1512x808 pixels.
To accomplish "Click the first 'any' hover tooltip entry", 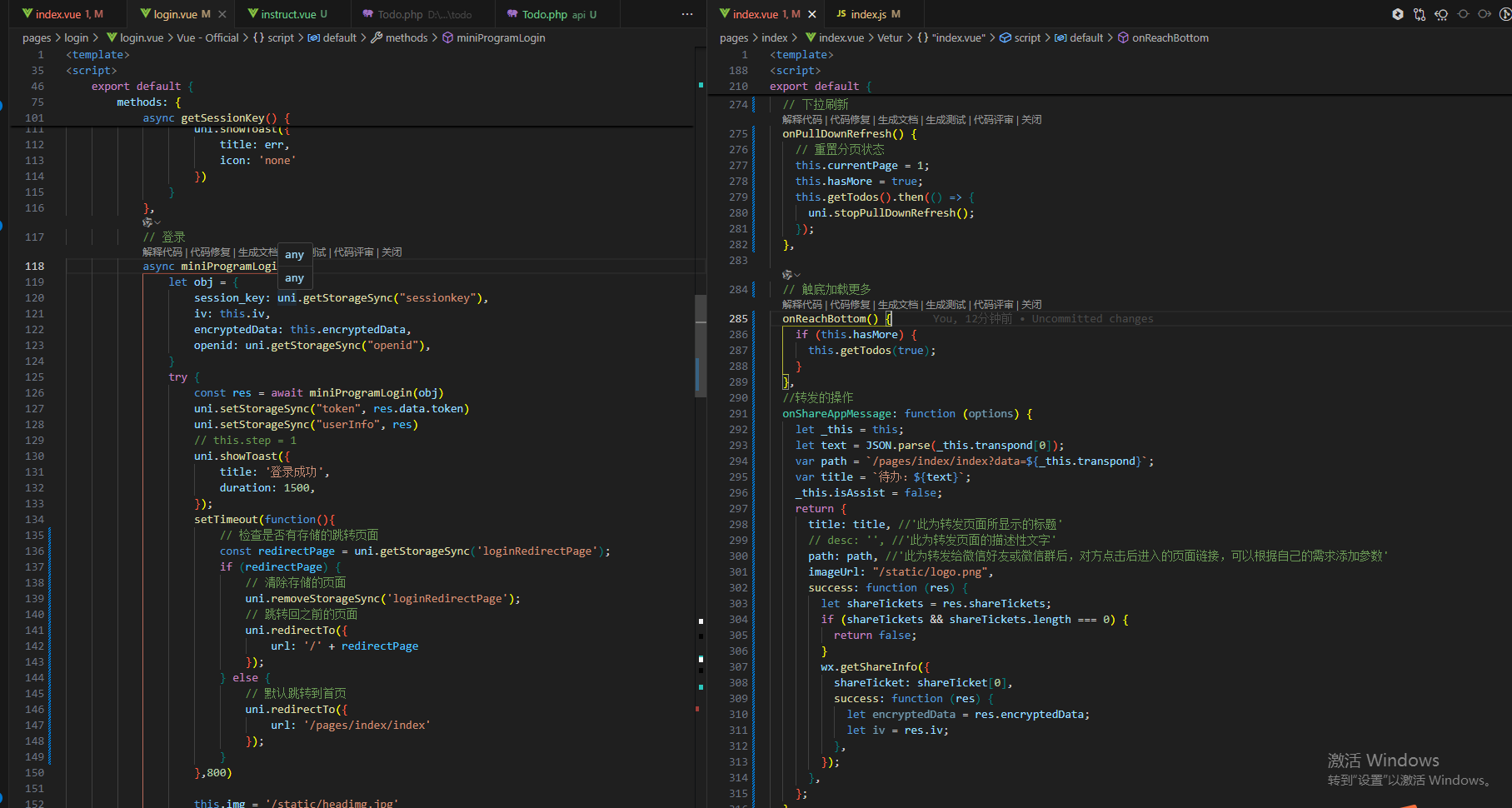I will click(x=294, y=255).
